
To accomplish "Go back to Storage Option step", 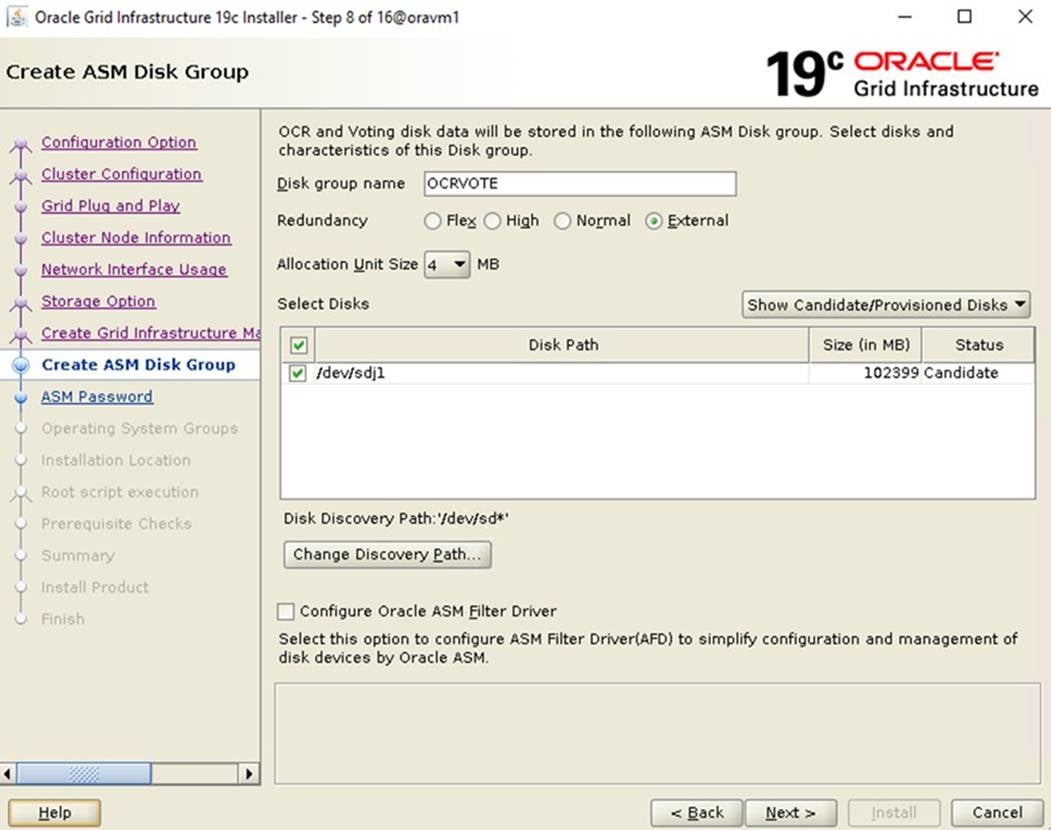I will tap(99, 301).
